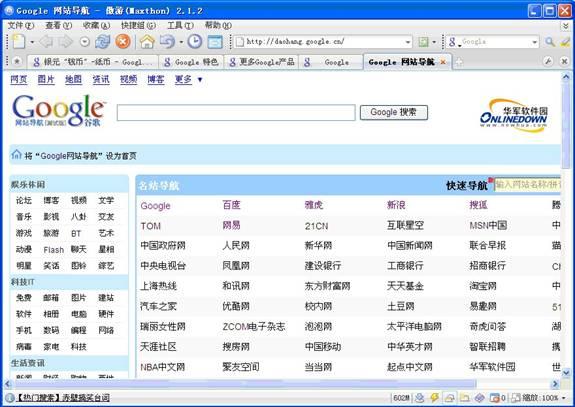Screen dimensions: 575x407
Task: Expand the toolbar search box dropdown
Action: 534,42
